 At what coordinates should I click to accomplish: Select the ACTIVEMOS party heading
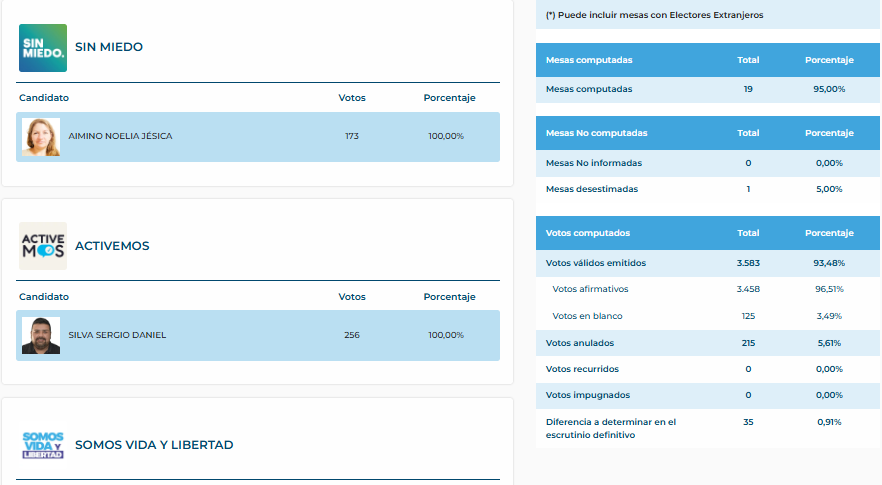(x=112, y=246)
